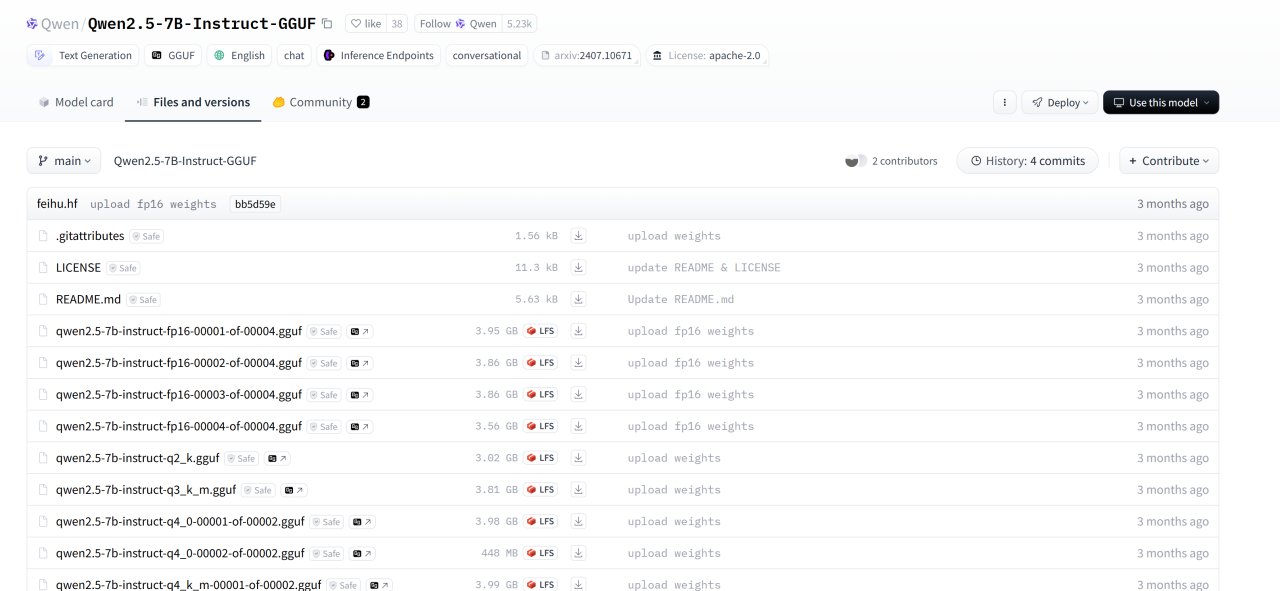This screenshot has height=591, width=1280.
Task: Download the 448 MB q4_0-00002-of-00002 file
Action: (x=578, y=553)
